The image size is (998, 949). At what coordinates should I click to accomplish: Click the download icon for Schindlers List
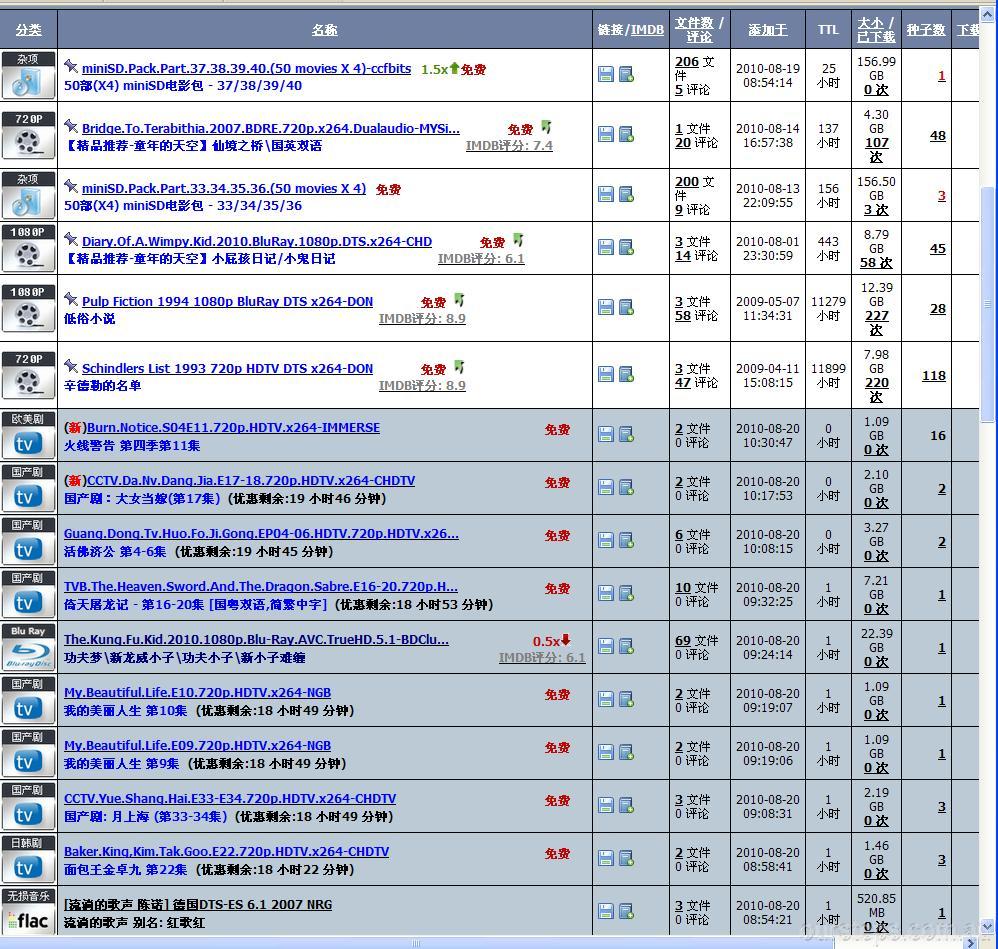(x=606, y=374)
